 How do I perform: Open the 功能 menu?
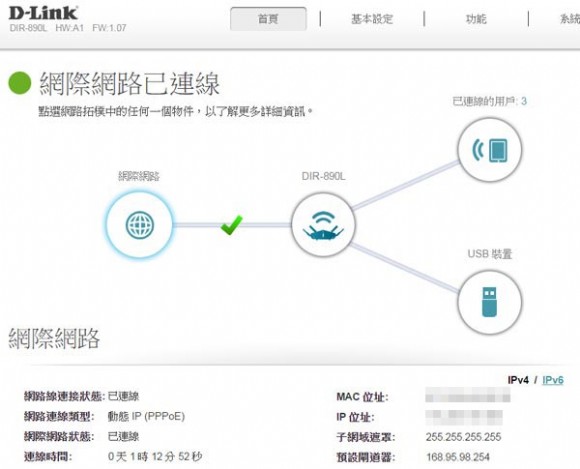476,19
